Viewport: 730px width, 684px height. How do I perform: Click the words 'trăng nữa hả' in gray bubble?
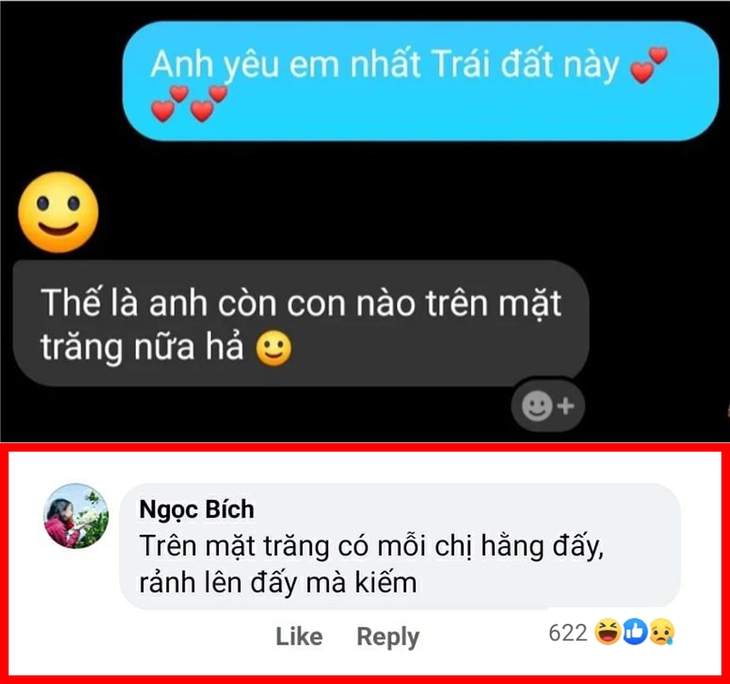(x=145, y=348)
